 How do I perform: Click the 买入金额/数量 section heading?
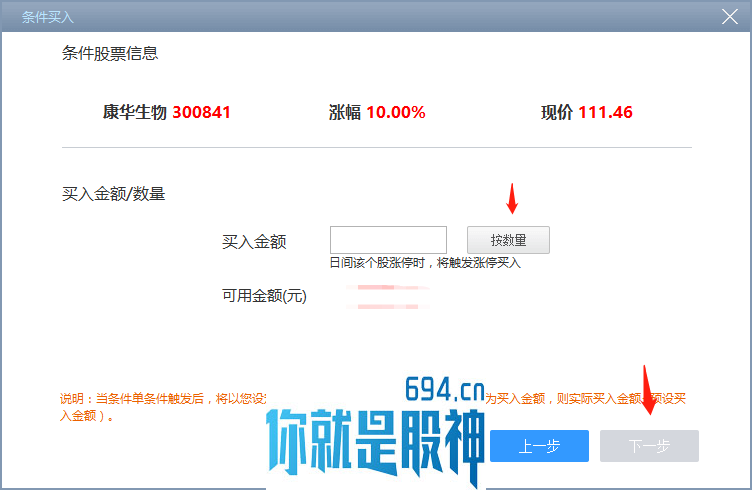point(114,194)
